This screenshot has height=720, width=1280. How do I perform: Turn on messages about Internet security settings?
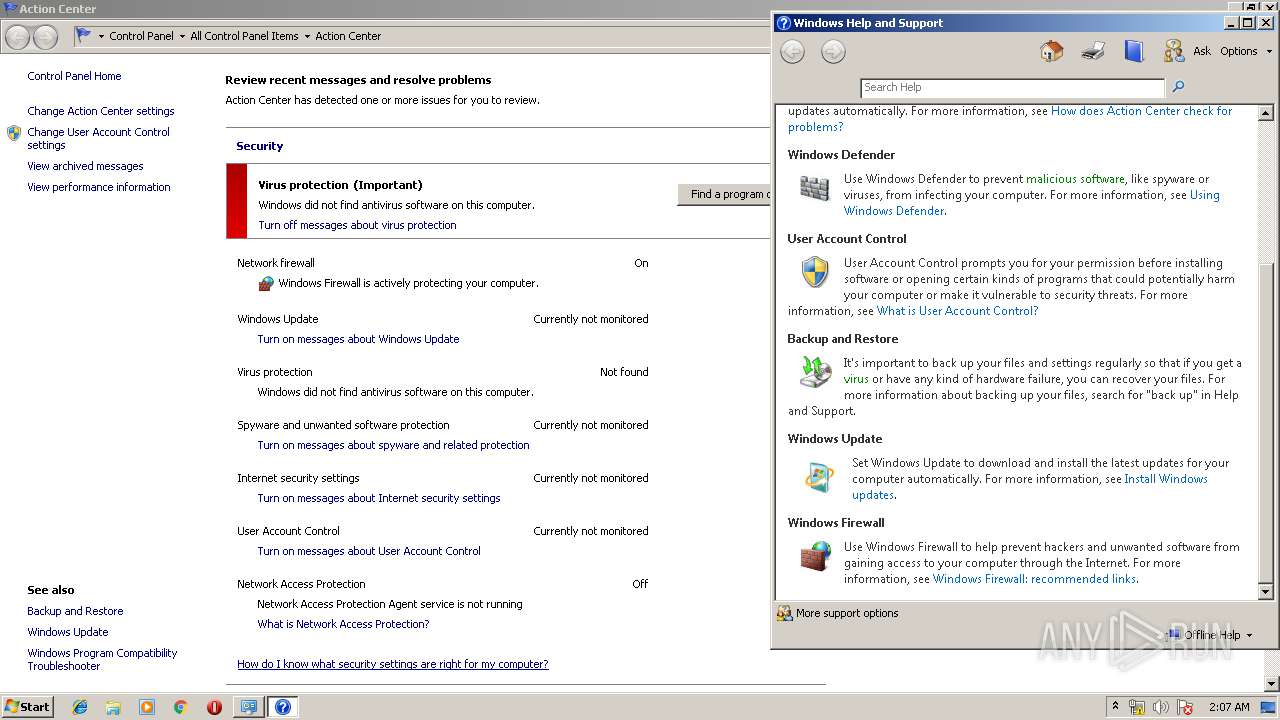379,498
